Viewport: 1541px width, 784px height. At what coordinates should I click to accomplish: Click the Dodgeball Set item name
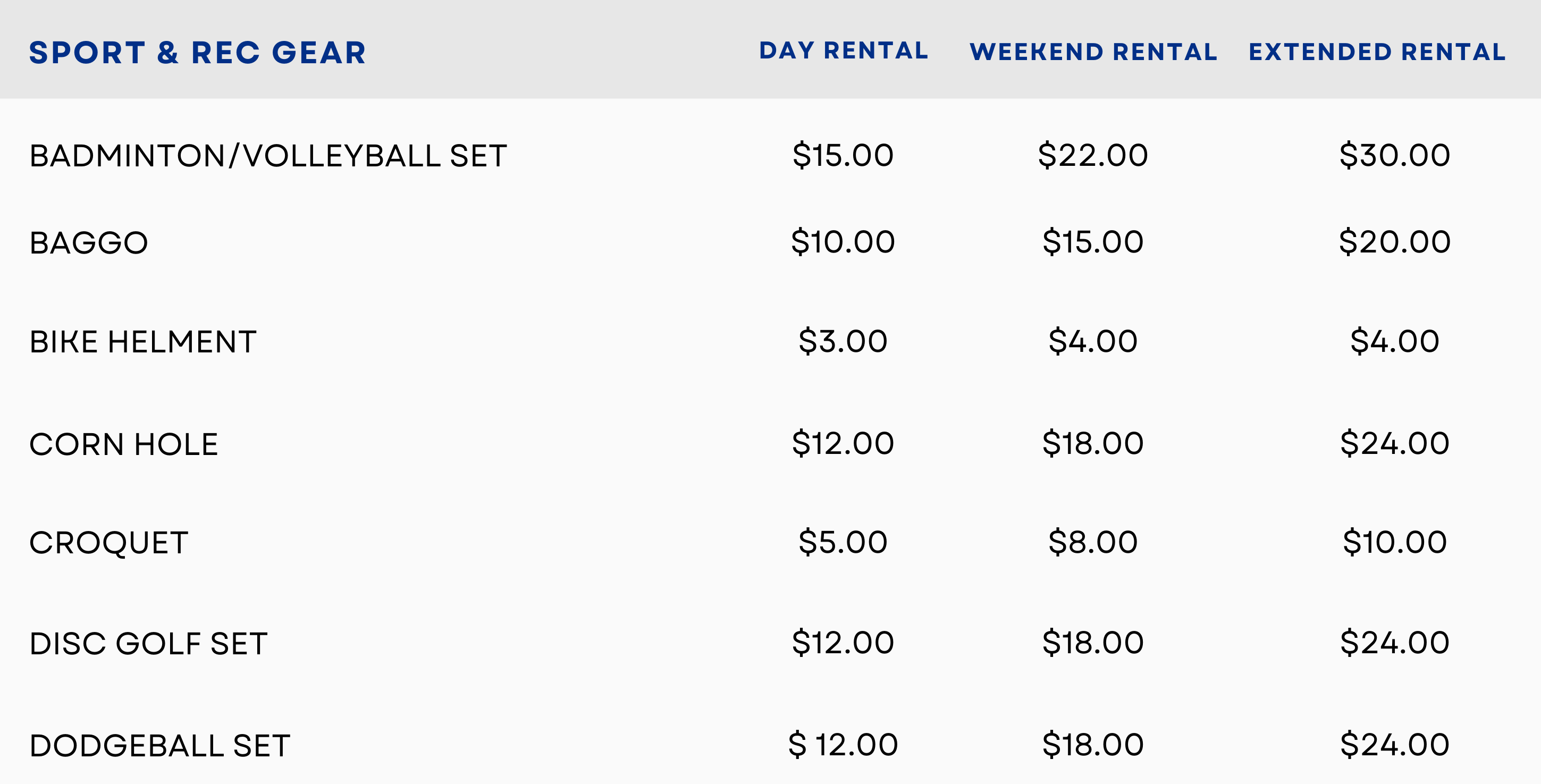click(159, 746)
